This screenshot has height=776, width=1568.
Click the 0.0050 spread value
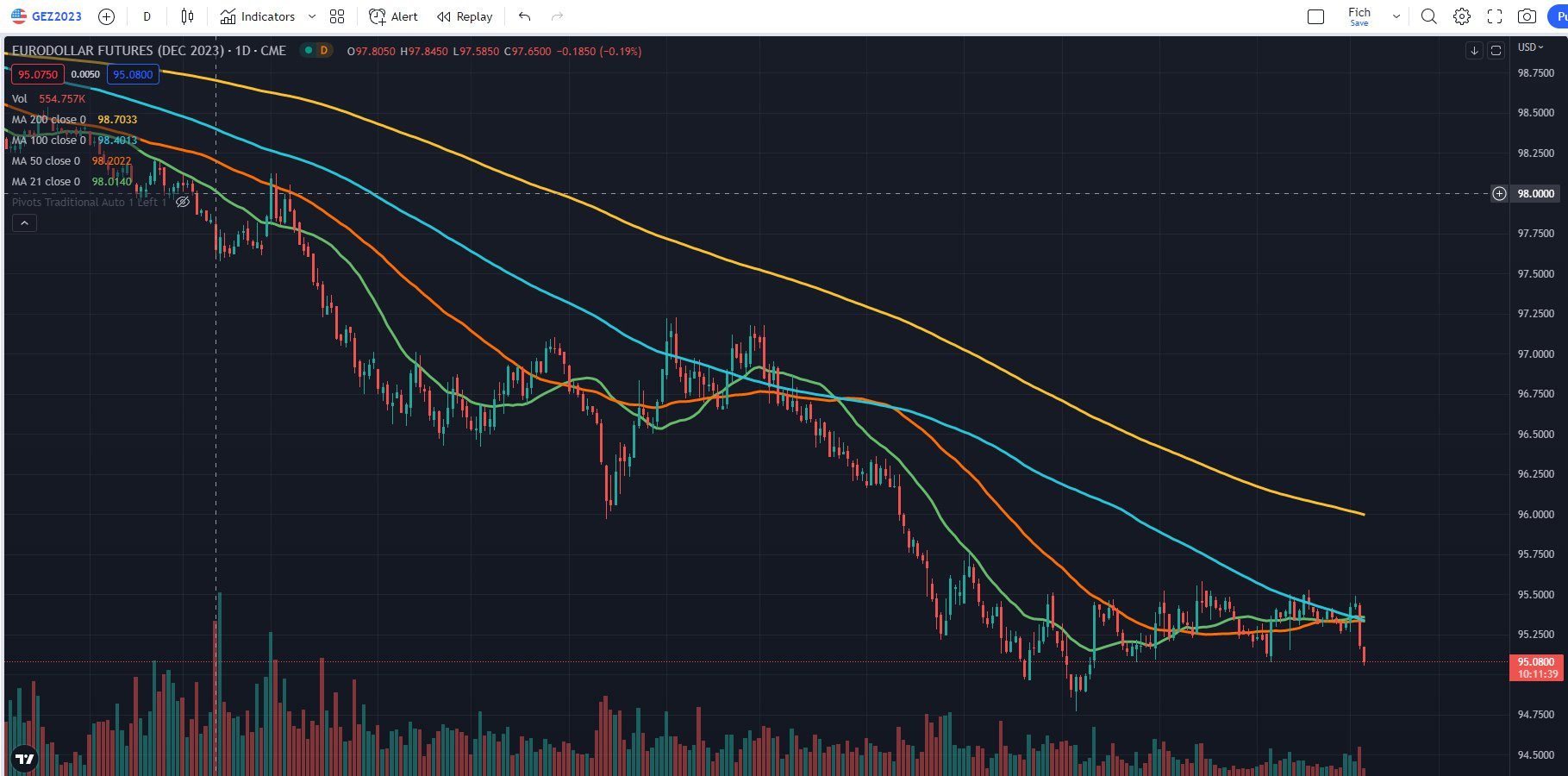85,74
